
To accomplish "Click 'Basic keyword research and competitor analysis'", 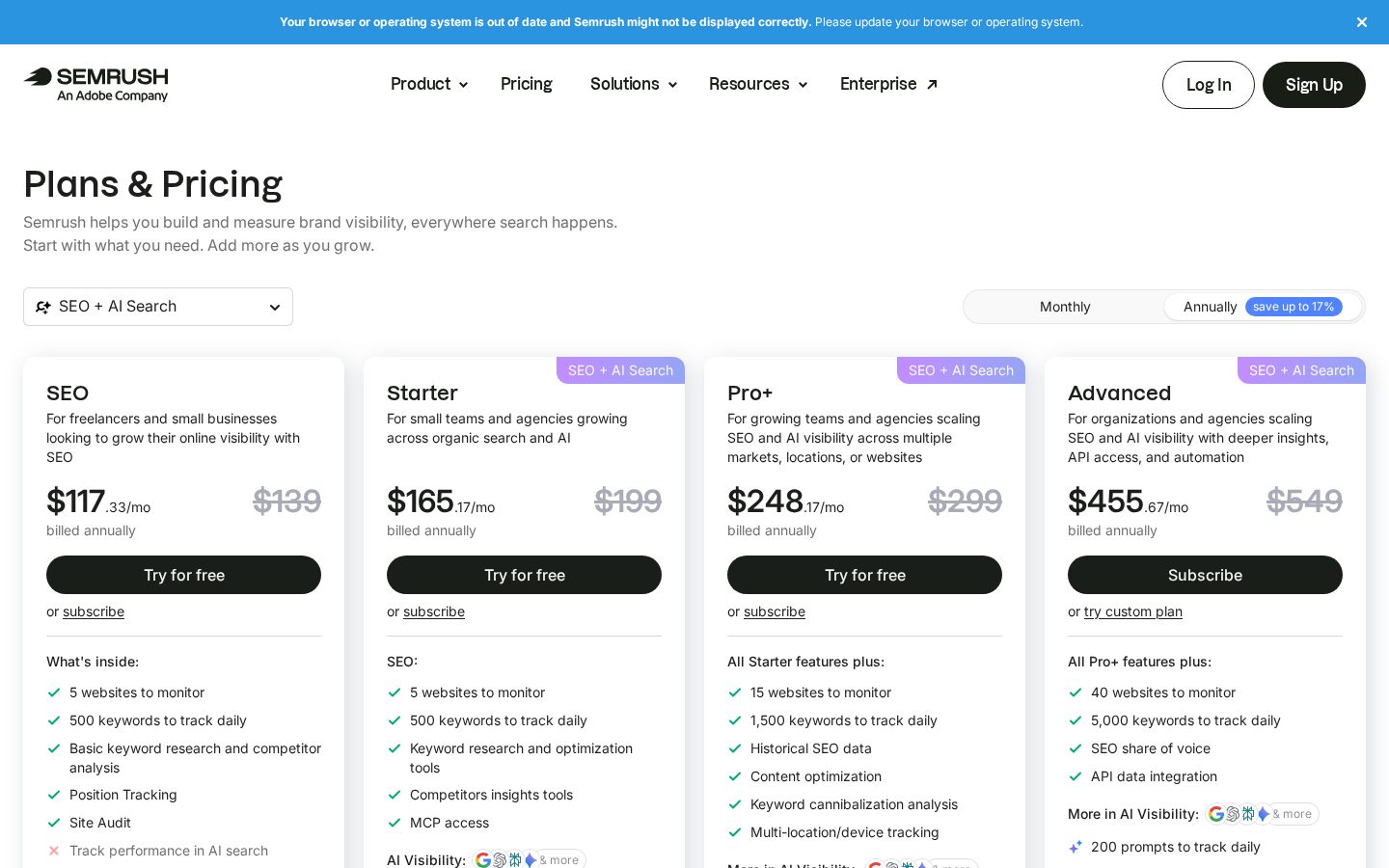I will click(x=195, y=758).
